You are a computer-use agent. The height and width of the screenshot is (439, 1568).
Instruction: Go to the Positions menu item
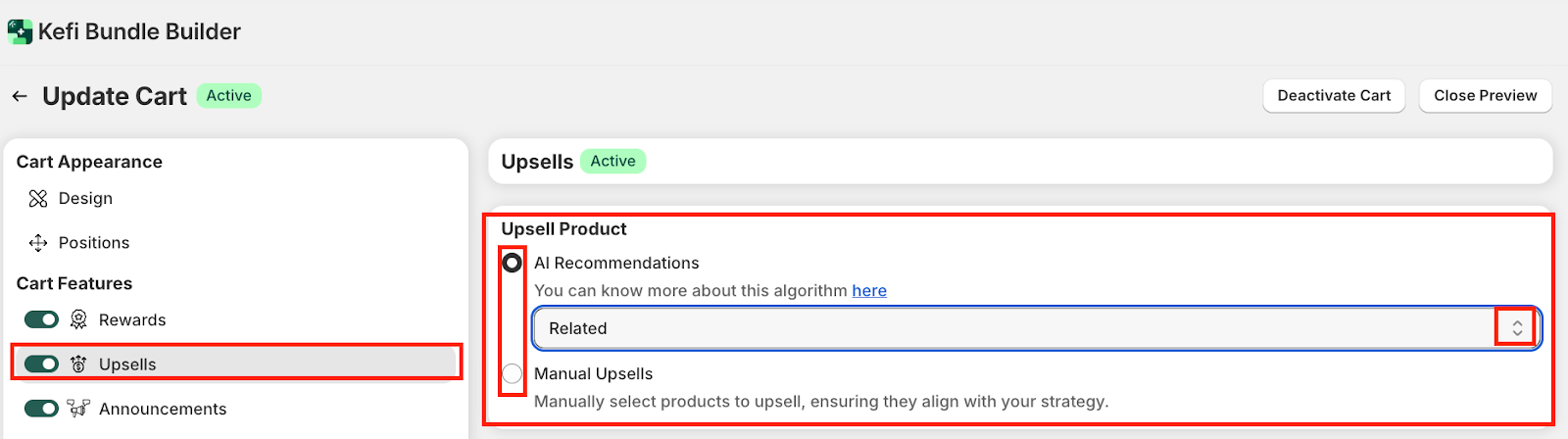[x=93, y=243]
